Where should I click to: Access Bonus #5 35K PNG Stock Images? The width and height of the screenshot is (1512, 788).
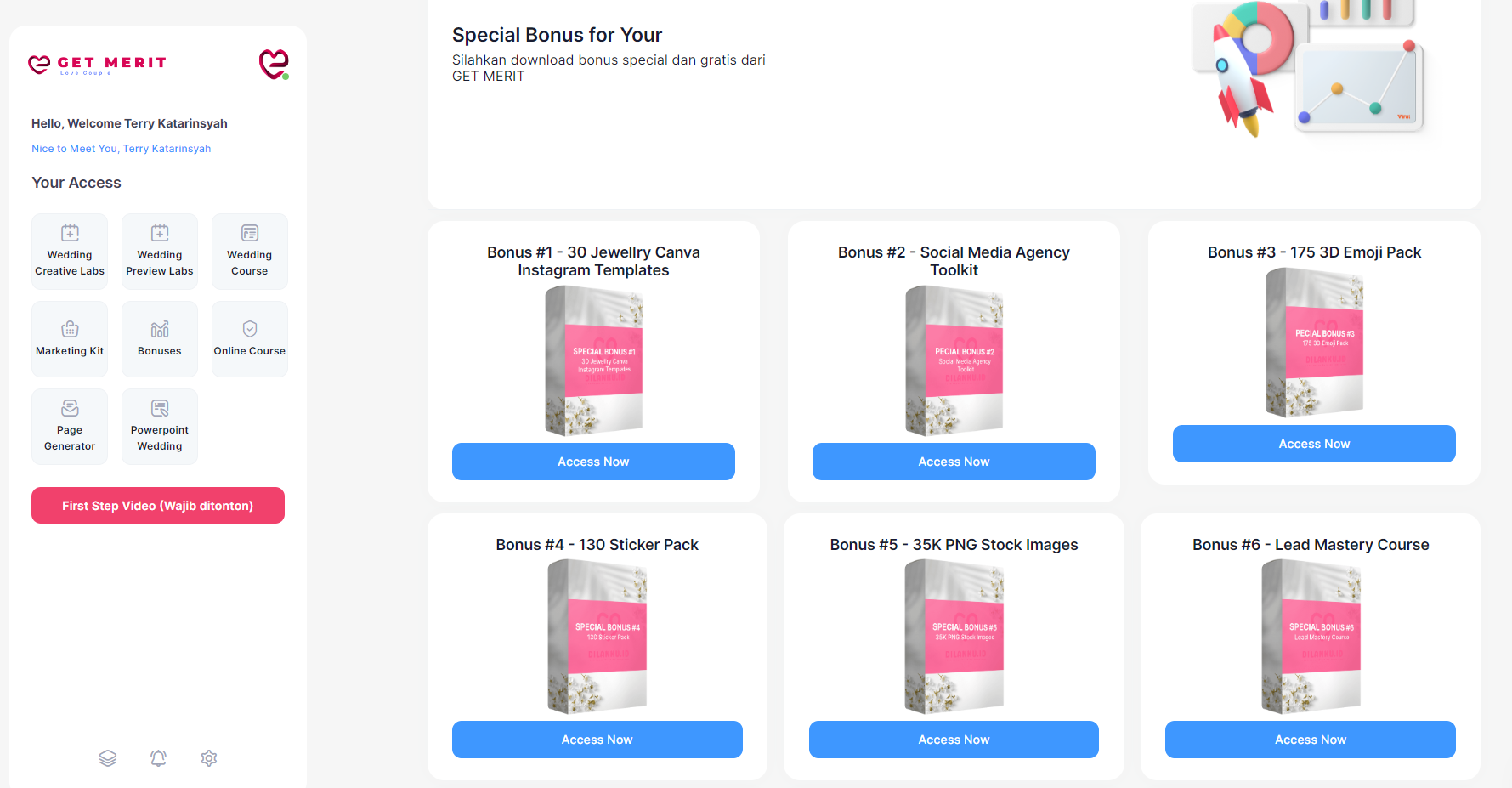coord(954,740)
